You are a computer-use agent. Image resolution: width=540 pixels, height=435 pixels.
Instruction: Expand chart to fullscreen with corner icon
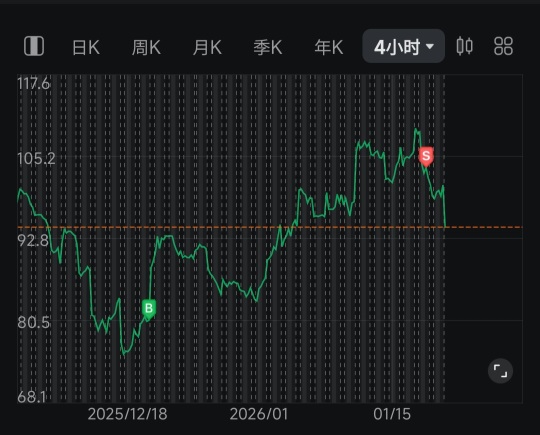[x=500, y=371]
